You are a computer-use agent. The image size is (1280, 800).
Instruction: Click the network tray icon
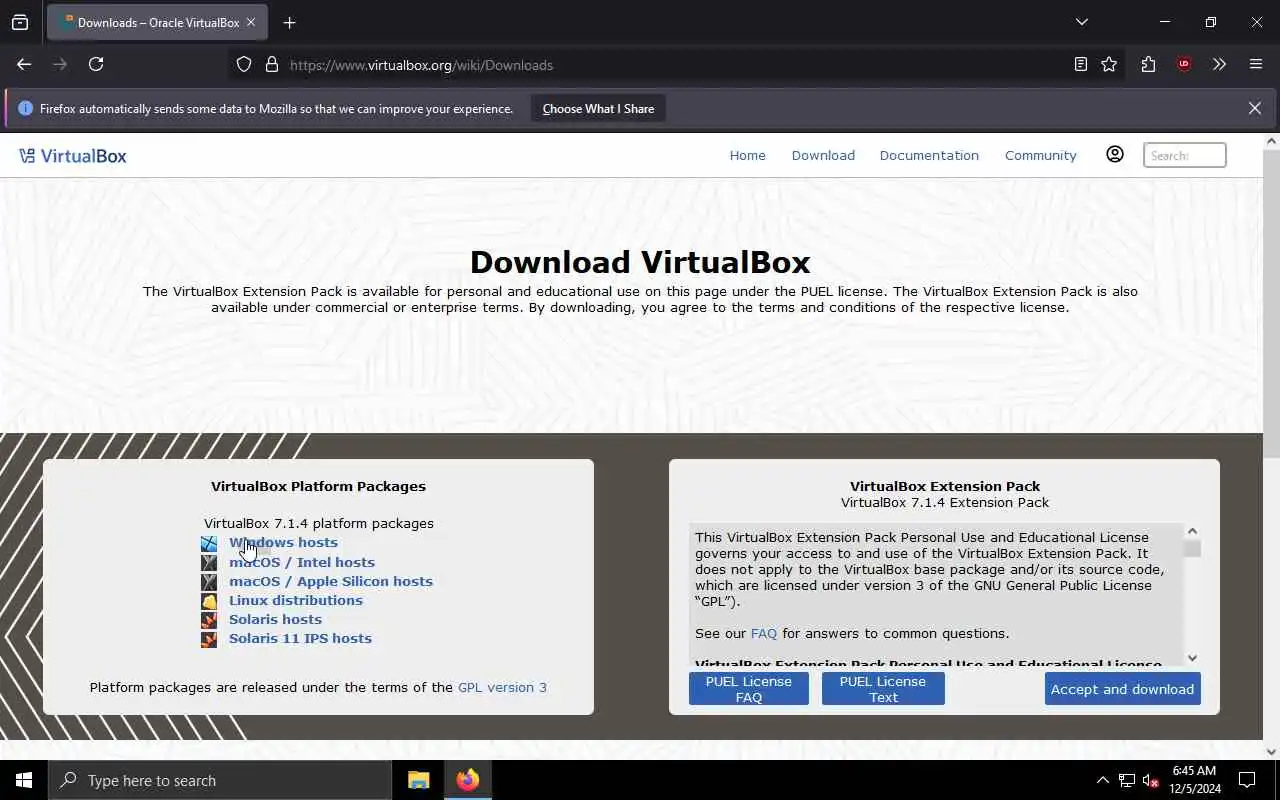click(1127, 780)
